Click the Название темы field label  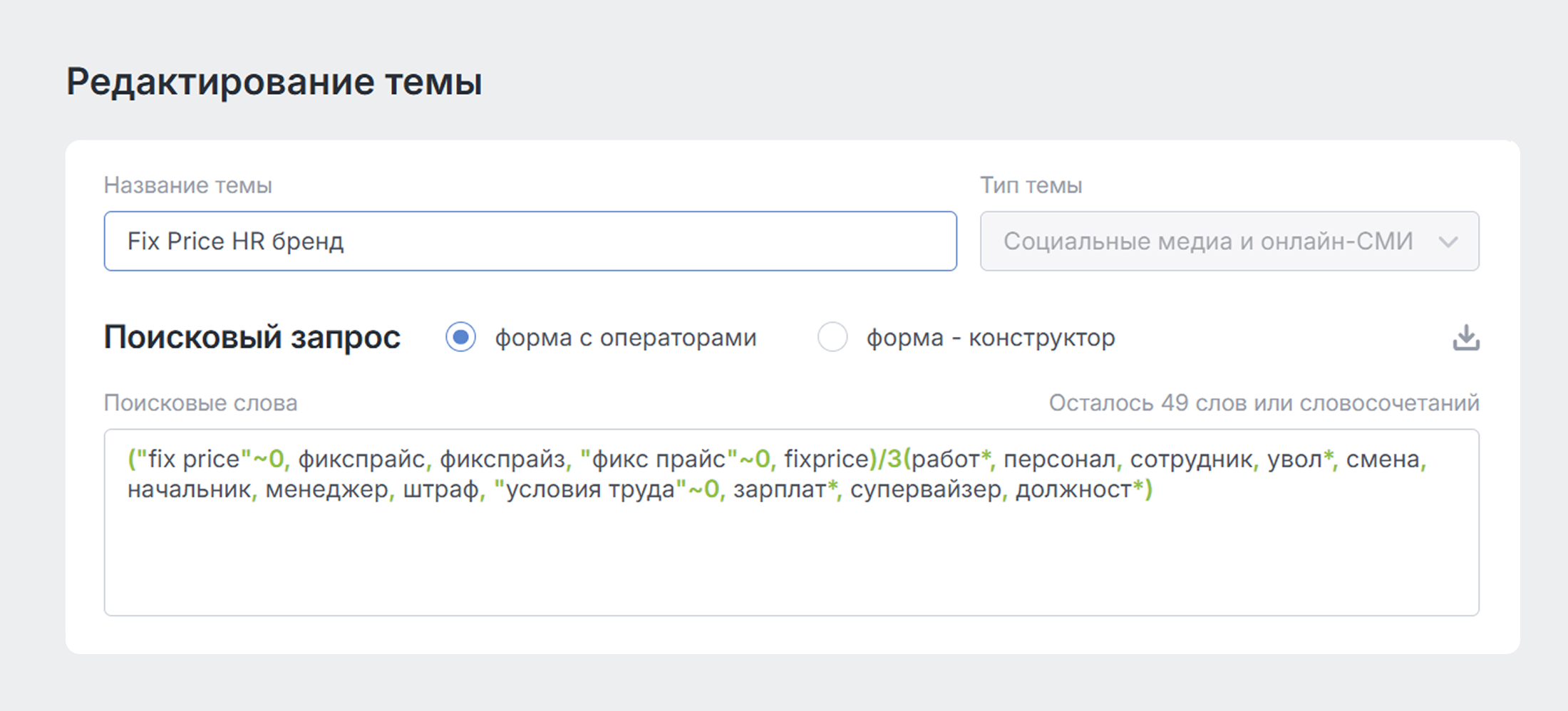(x=187, y=186)
